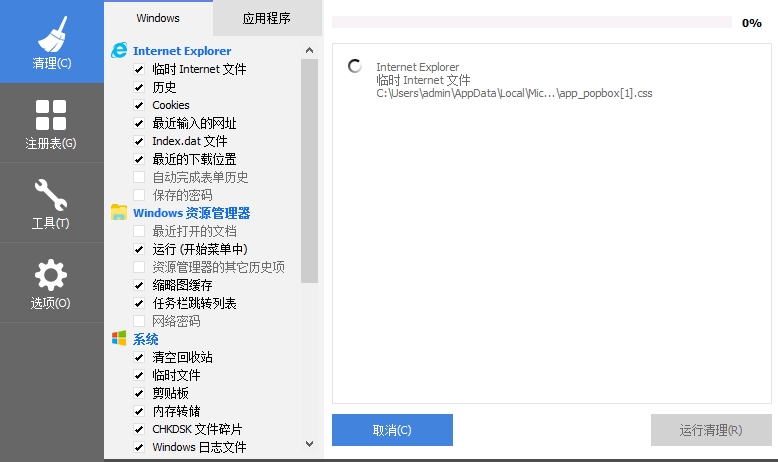Enable 资源管理器的其它历史项 checkbox
The width and height of the screenshot is (778, 462).
click(x=139, y=267)
